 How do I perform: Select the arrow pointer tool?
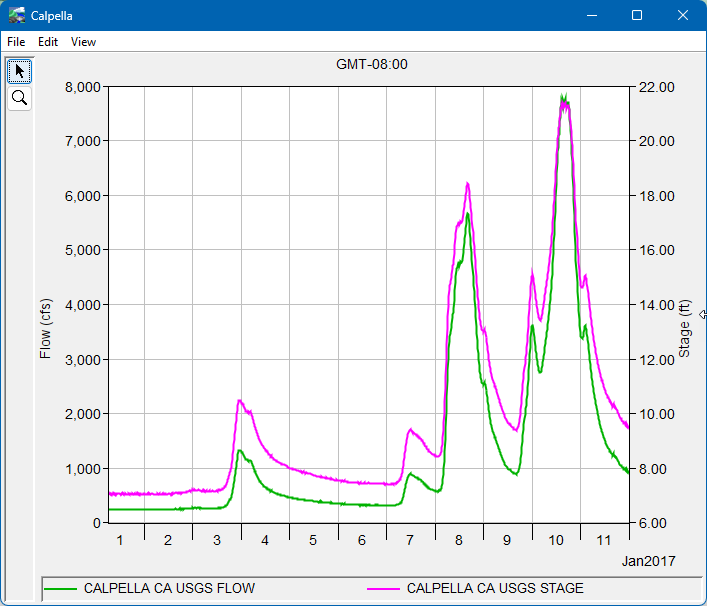[19, 71]
